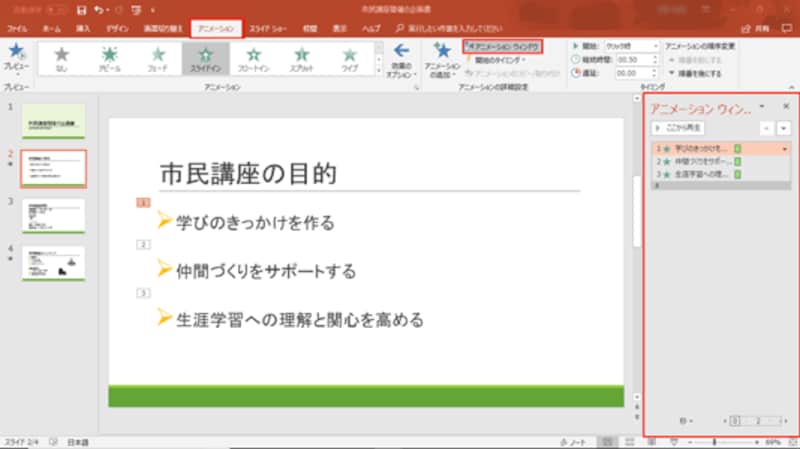The height and width of the screenshot is (449, 800).
Task: Open the animation pane options dropdown arrow
Action: 762,107
